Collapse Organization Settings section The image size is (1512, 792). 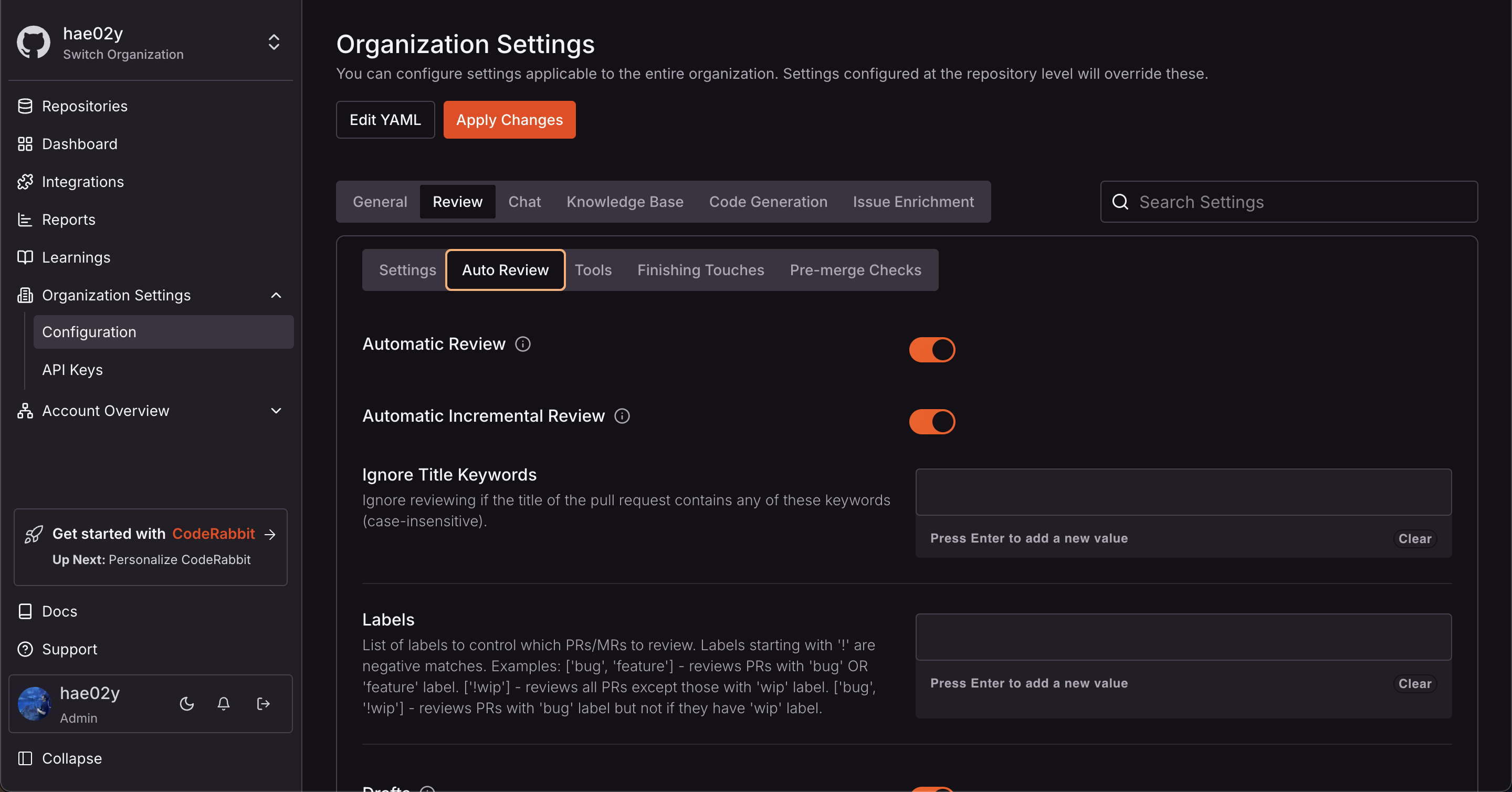276,295
